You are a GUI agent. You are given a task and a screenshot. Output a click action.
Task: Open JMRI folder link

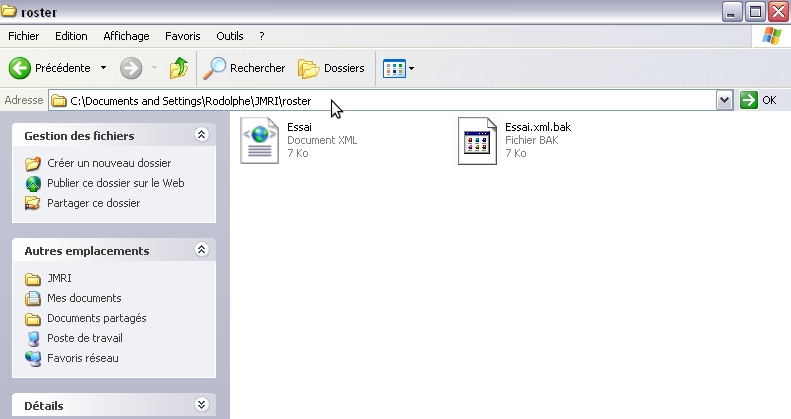(x=59, y=278)
